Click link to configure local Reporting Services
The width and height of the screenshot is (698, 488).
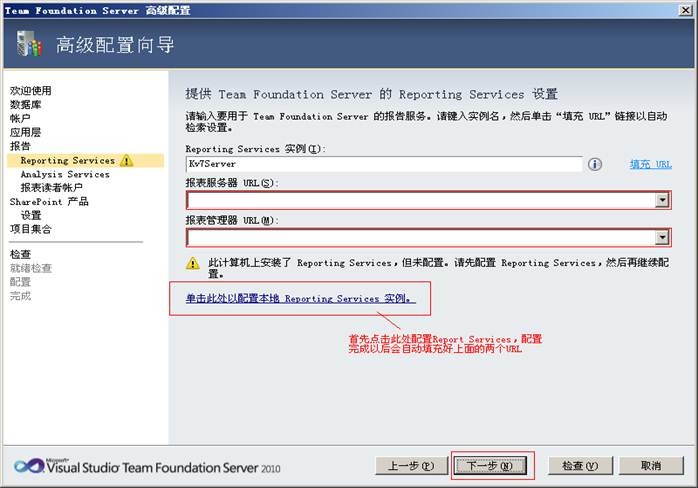point(300,298)
